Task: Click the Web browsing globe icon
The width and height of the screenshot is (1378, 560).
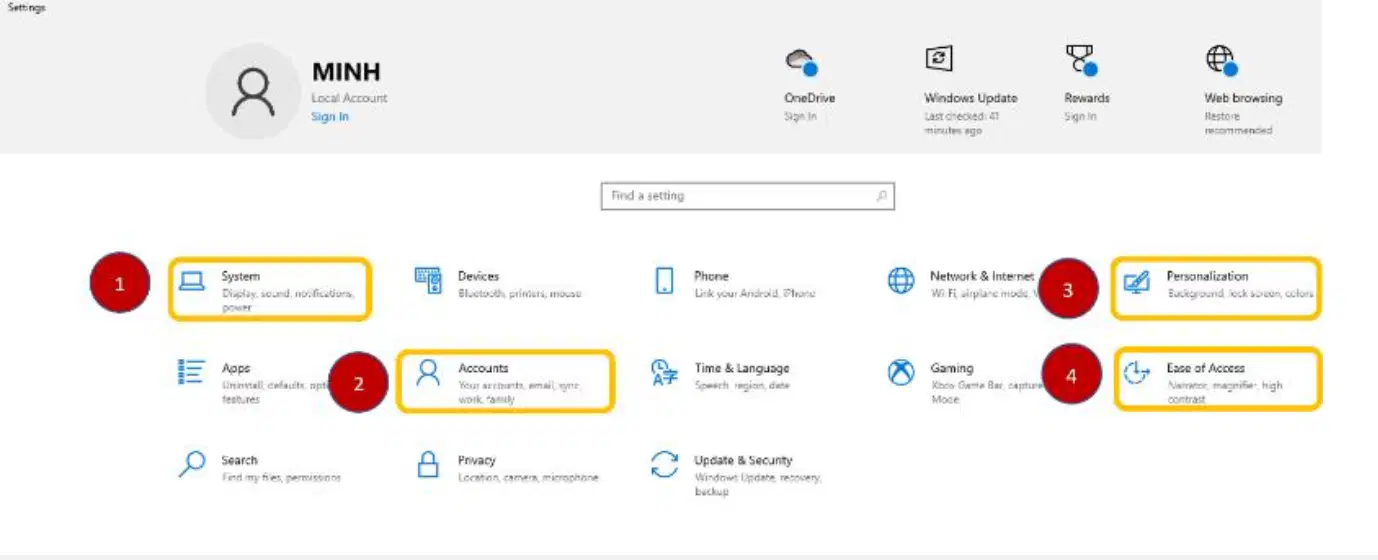Action: coord(1222,61)
